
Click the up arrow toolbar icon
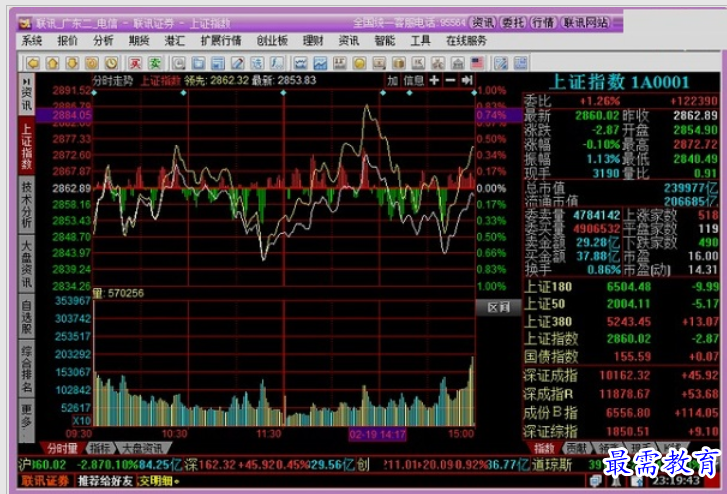(52, 63)
